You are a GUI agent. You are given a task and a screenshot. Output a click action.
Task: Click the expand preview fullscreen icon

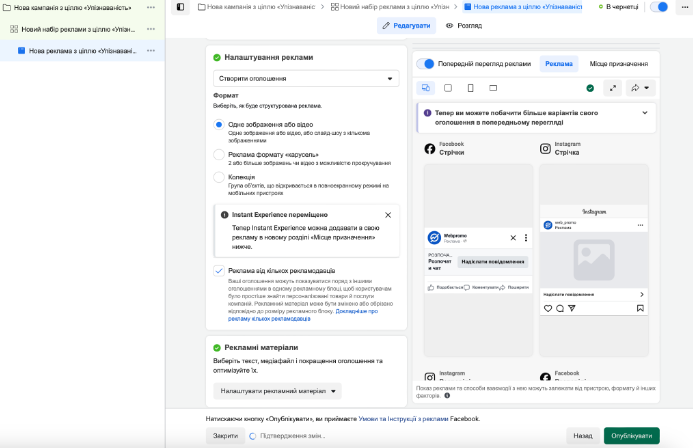coord(614,88)
